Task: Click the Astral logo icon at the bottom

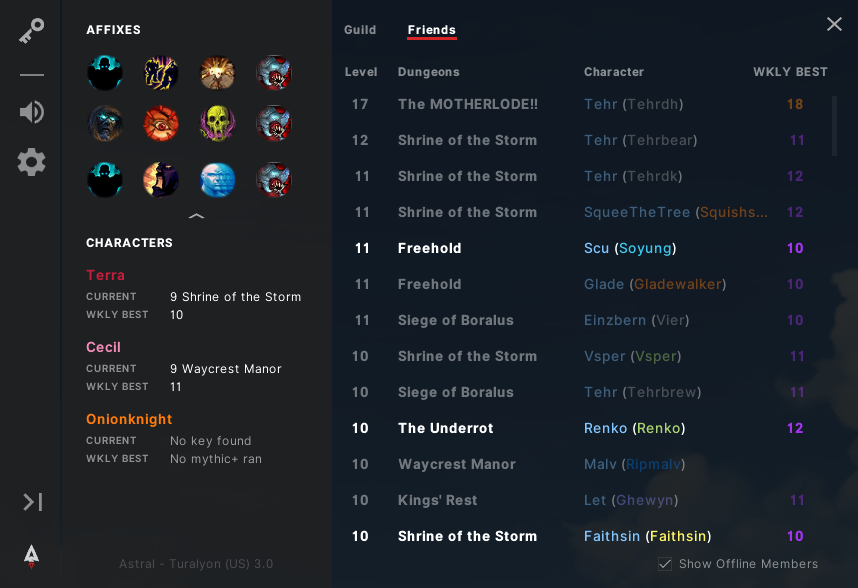Action: [32, 555]
